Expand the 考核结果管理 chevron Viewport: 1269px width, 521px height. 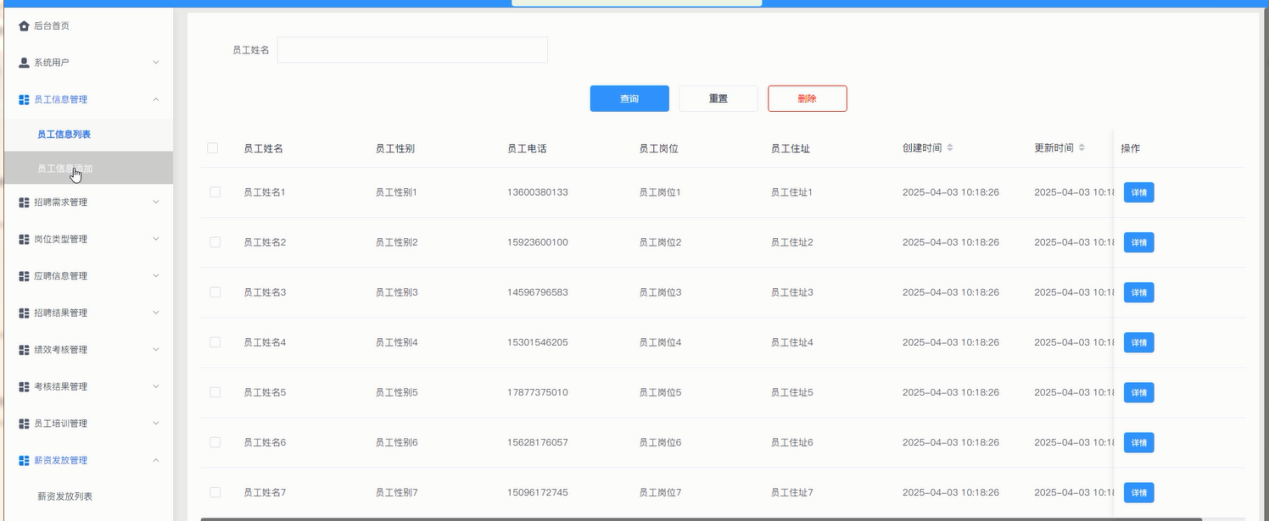(155, 387)
